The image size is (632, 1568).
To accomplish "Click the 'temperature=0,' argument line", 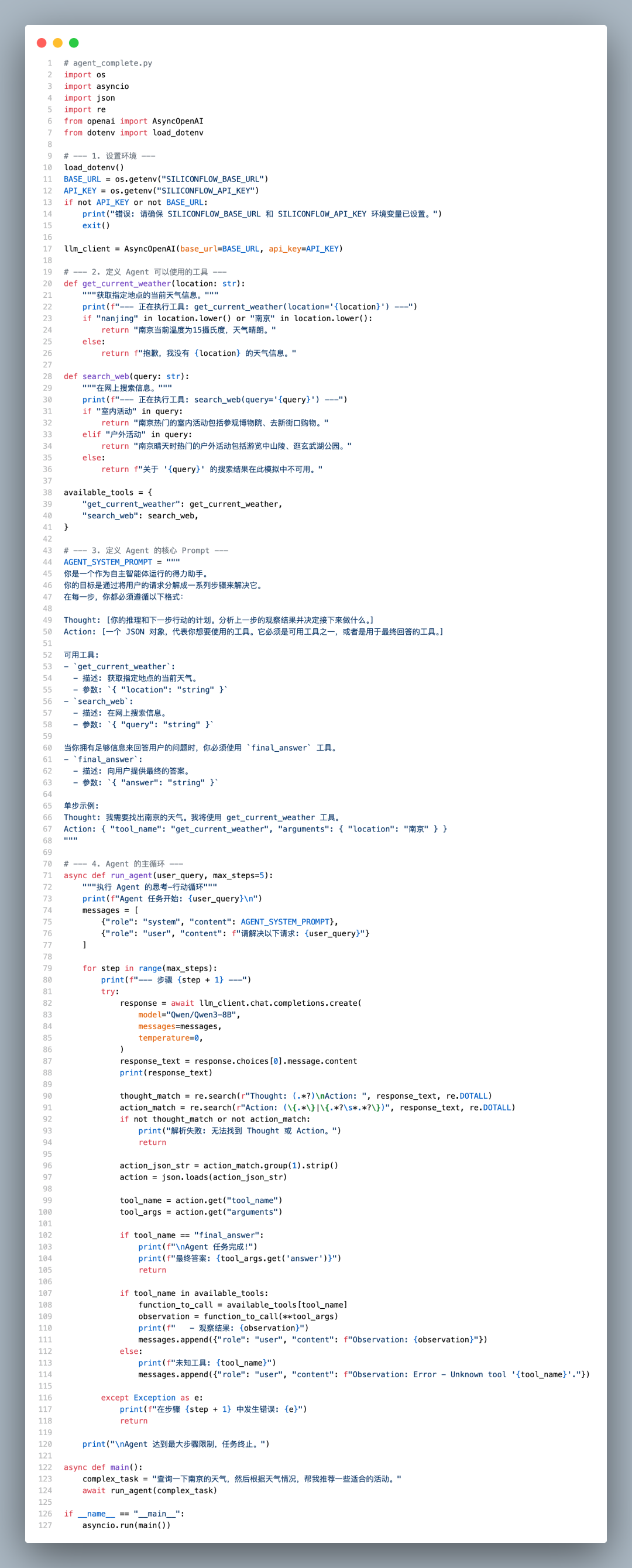I will [170, 1038].
